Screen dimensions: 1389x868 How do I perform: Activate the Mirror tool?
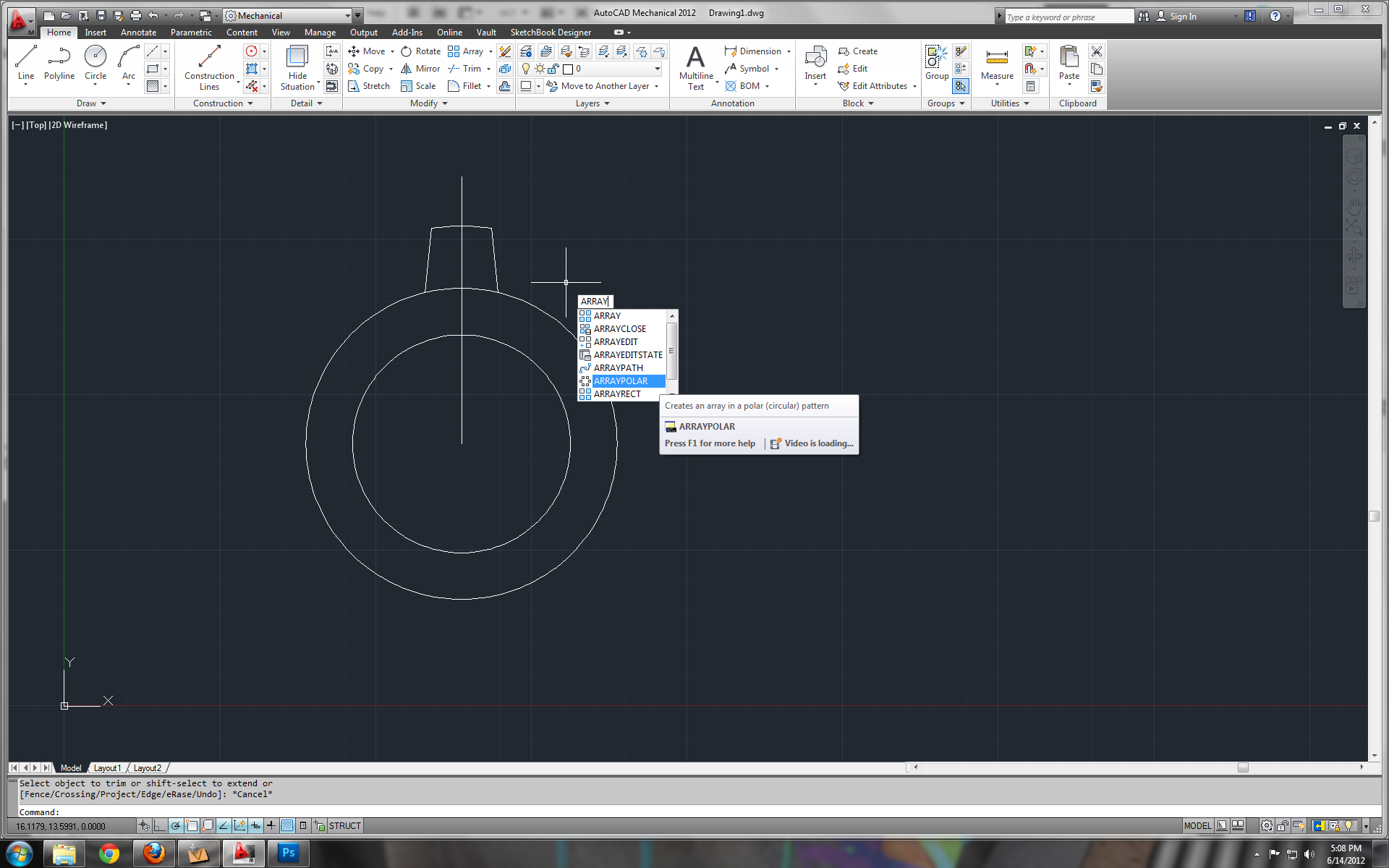coord(421,69)
